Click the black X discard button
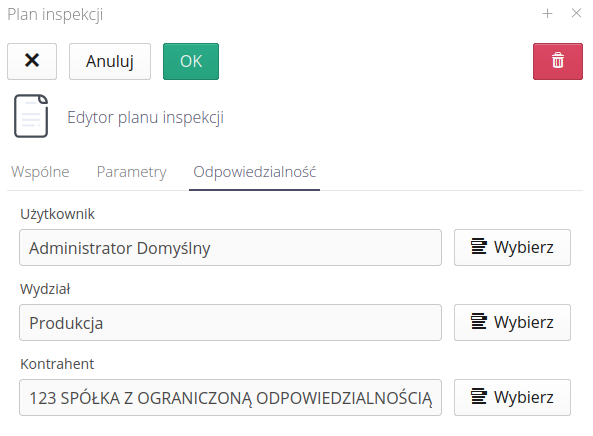Screen dimensions: 593x436 32,61
